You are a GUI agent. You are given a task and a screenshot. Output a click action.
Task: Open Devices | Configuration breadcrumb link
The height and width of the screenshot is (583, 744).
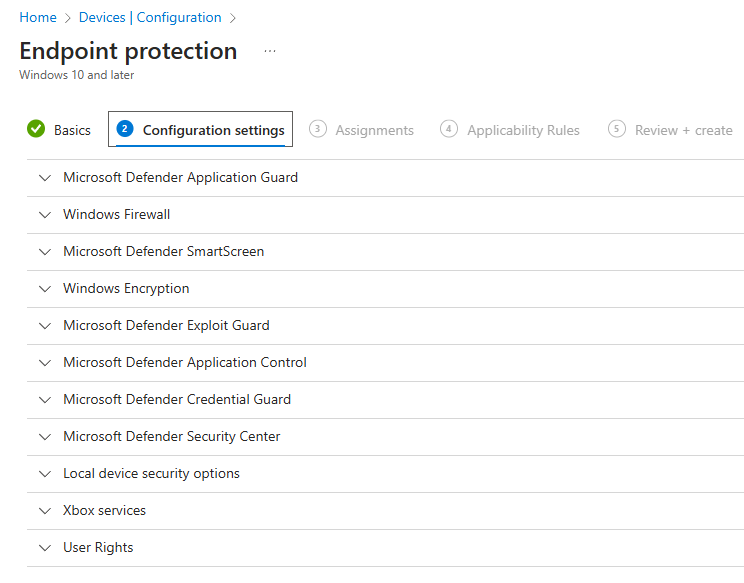point(149,17)
